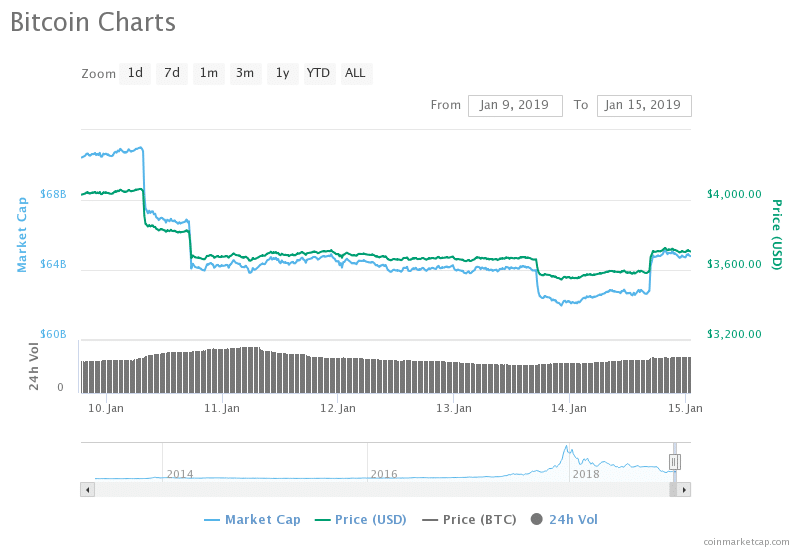800x550 pixels.
Task: Set chart zoom to 1d
Action: point(135,73)
